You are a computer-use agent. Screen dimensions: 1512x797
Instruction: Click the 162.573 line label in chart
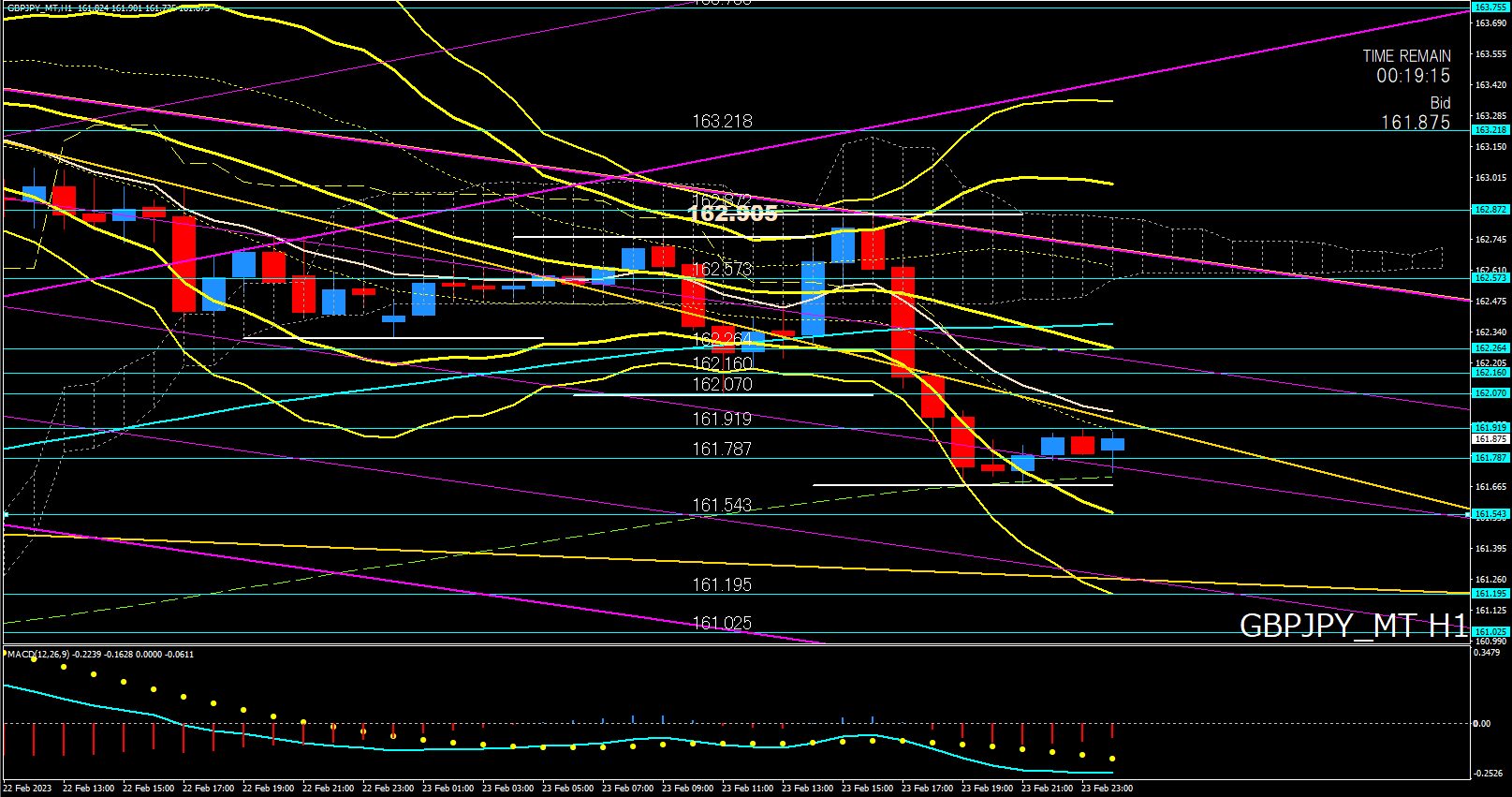coord(722,270)
